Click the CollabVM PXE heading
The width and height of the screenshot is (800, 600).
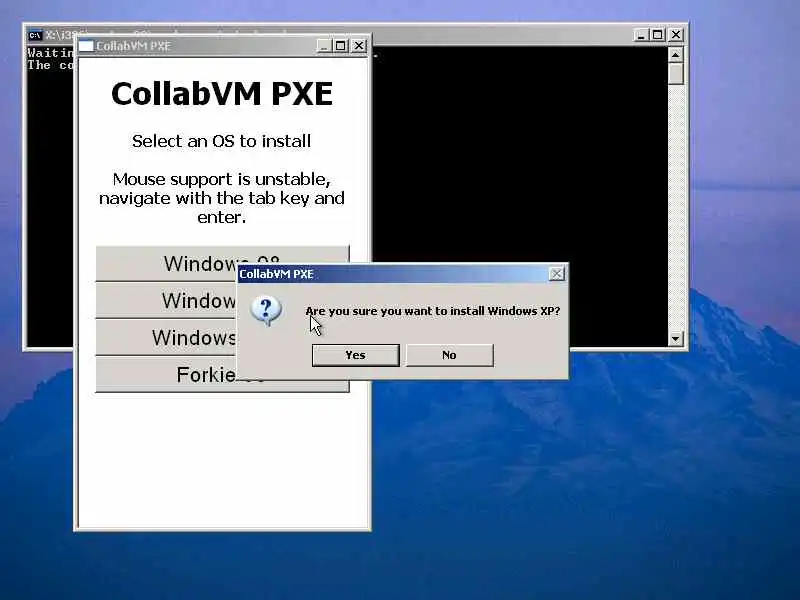(x=222, y=93)
